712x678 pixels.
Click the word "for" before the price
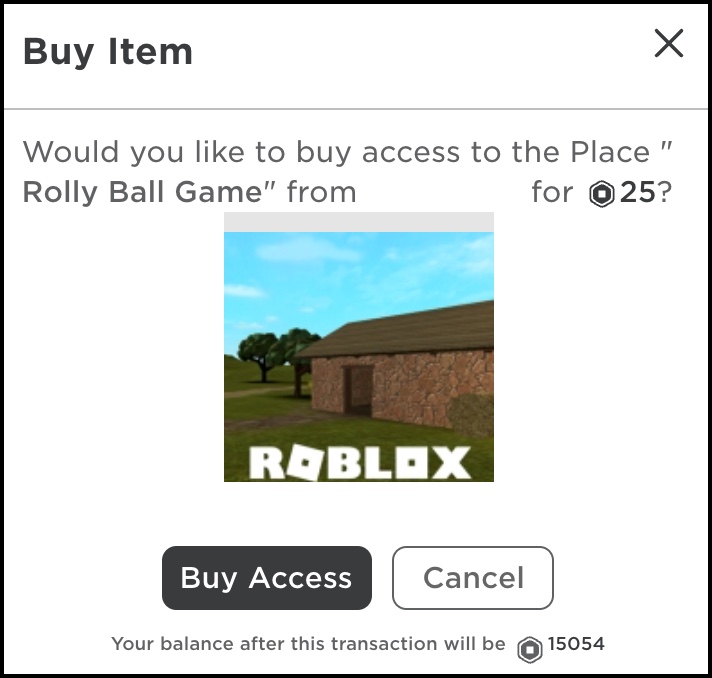click(552, 192)
